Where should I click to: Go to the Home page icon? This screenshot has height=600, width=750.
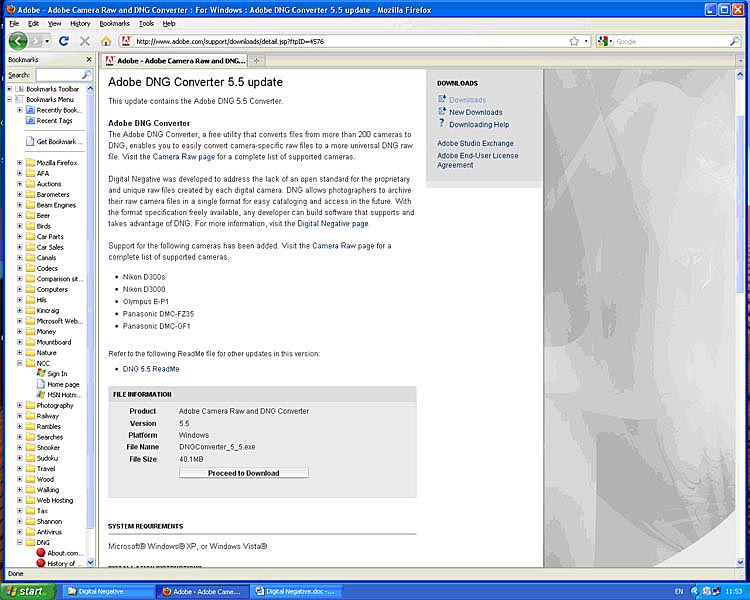(106, 41)
